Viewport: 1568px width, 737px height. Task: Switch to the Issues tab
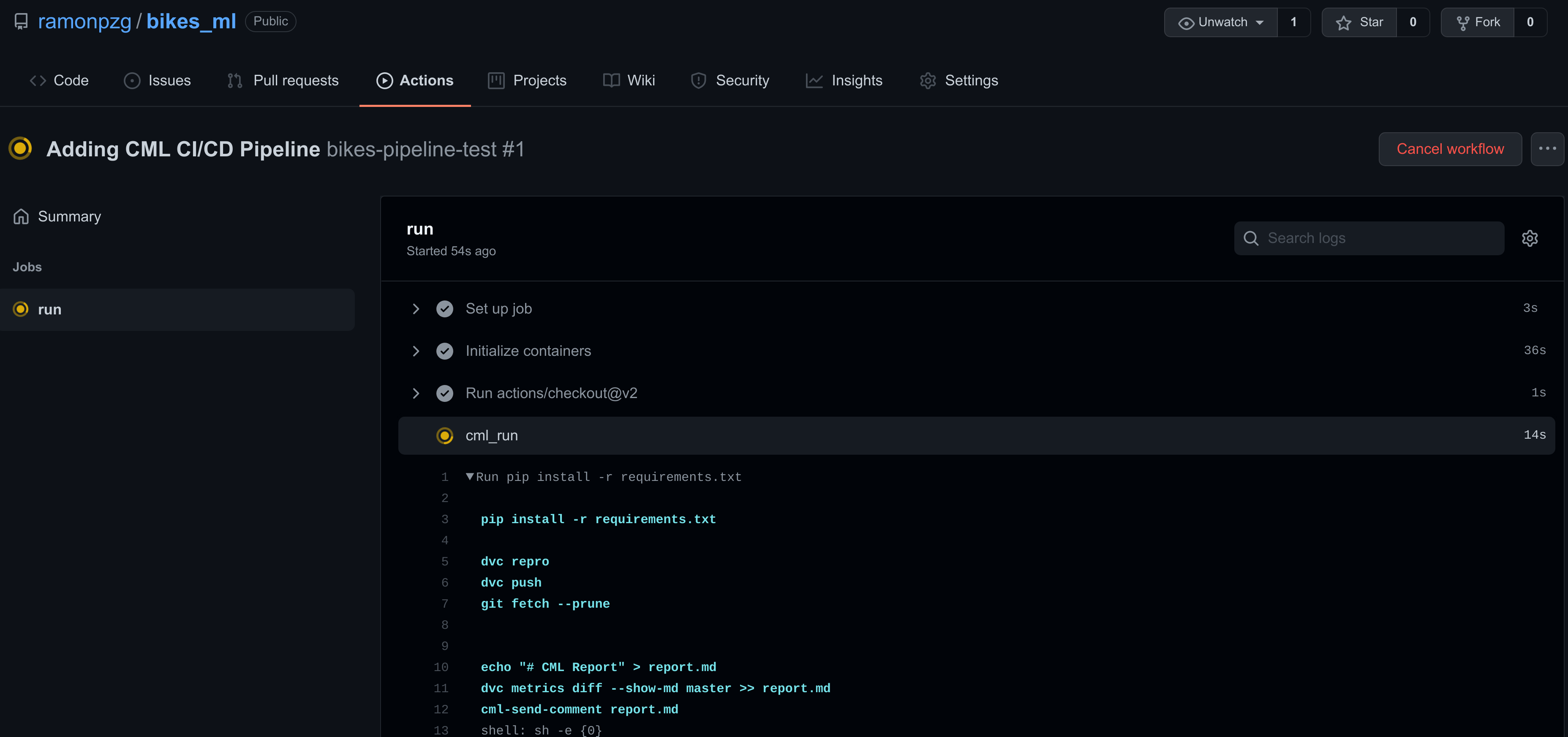click(x=157, y=80)
